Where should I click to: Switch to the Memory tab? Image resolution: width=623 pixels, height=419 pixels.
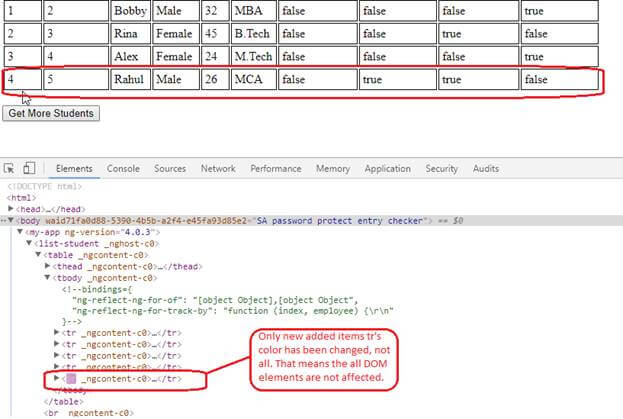(333, 169)
